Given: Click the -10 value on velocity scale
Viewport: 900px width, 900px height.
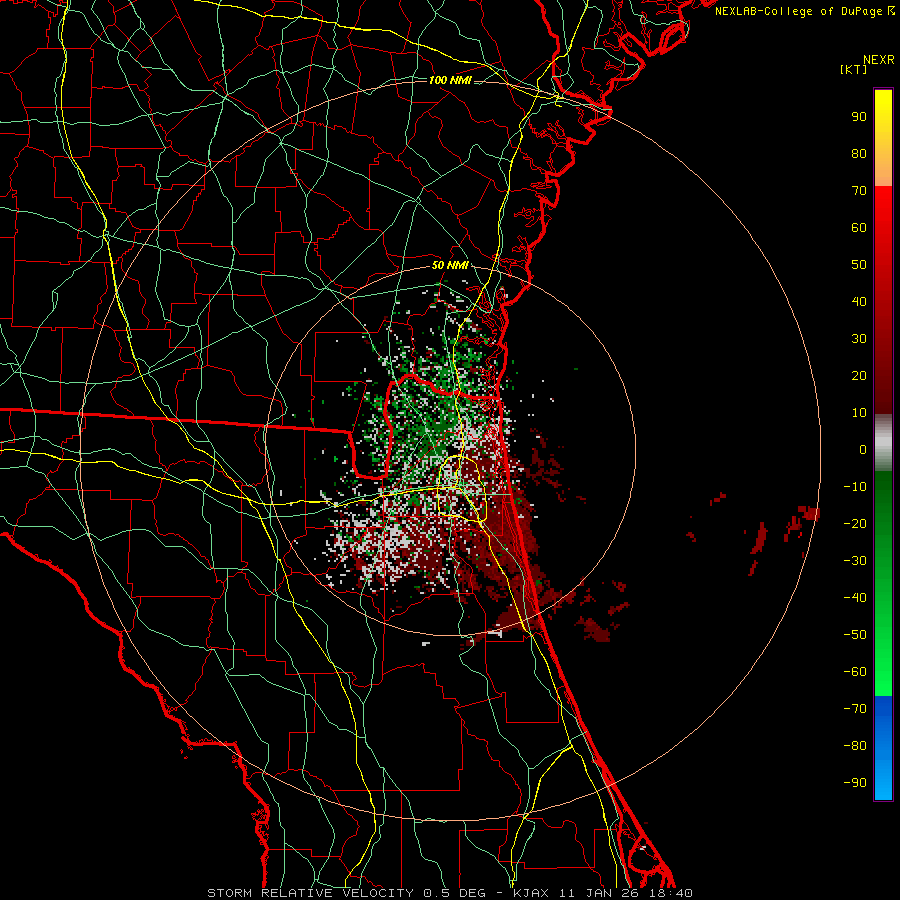Looking at the screenshot, I should 855,487.
